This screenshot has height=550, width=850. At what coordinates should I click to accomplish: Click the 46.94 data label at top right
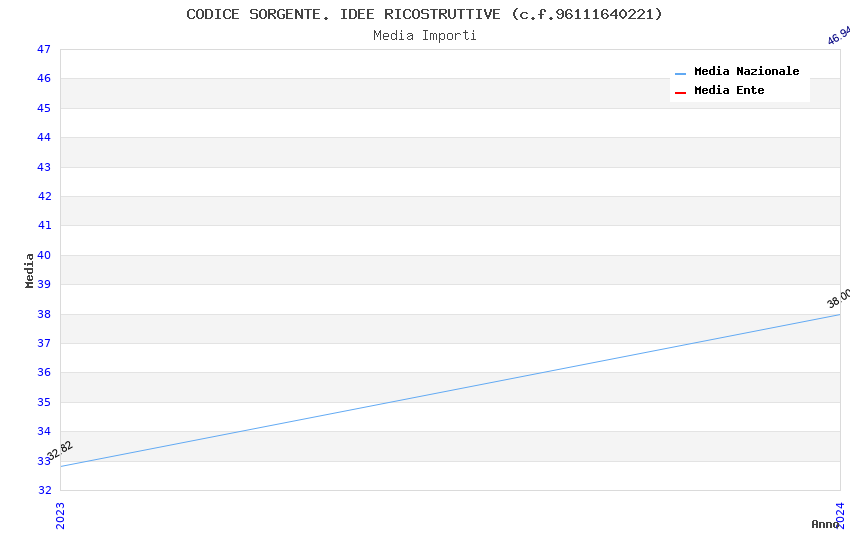839,35
